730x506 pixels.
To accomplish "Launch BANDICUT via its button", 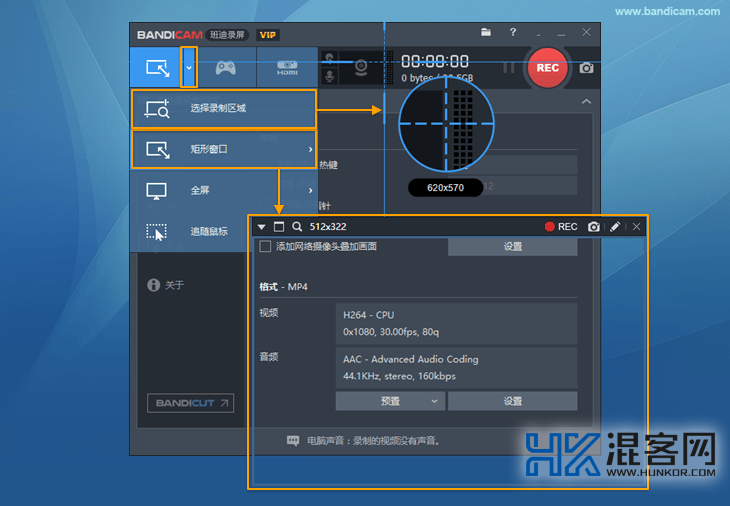I will (x=190, y=403).
